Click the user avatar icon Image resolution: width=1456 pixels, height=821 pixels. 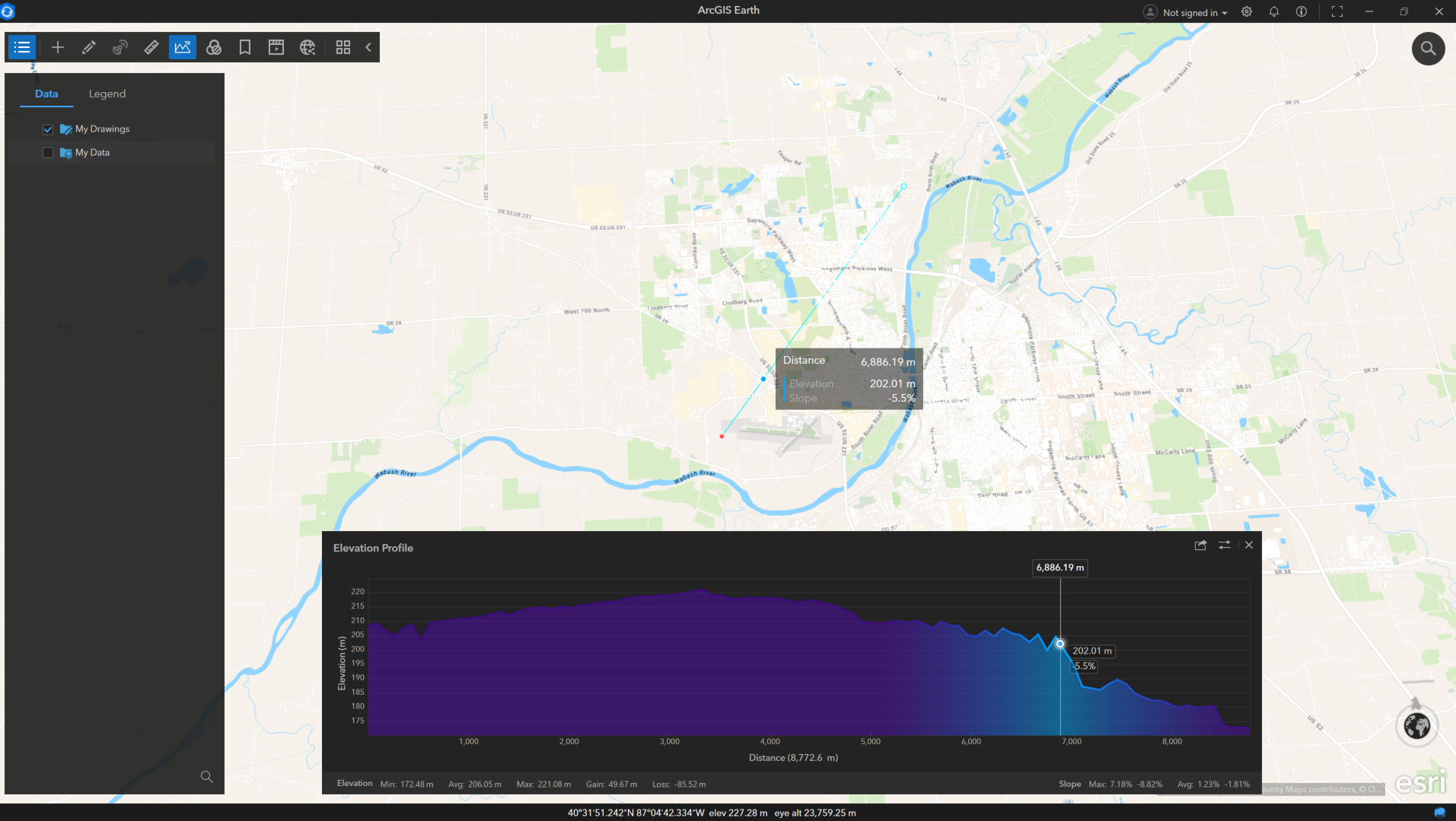coord(1150,12)
